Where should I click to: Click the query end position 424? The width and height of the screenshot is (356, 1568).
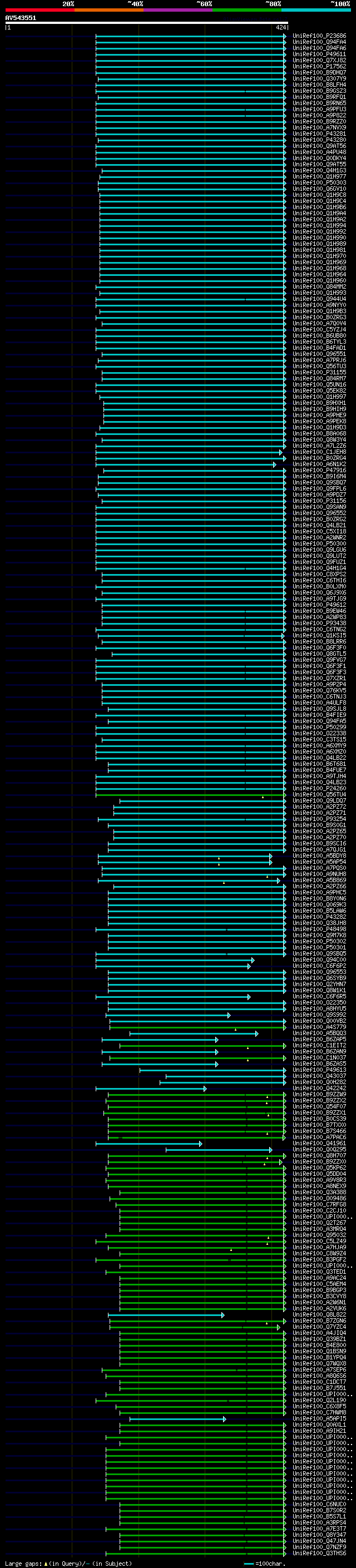click(x=280, y=27)
